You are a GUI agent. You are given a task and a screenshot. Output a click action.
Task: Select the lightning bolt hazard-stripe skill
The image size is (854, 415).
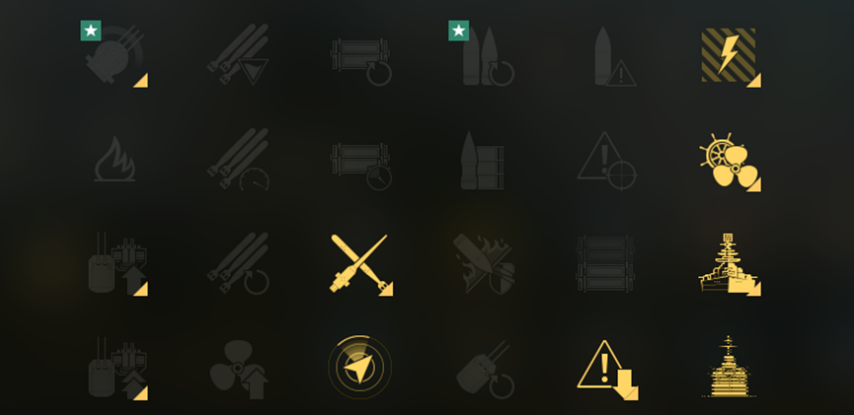(730, 57)
